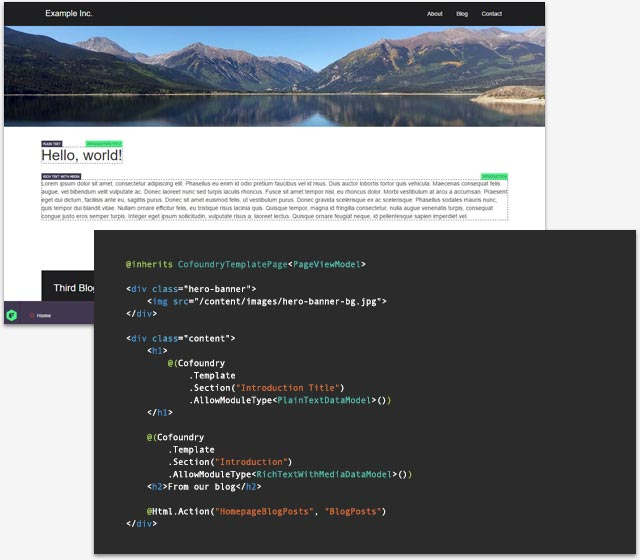Click the PageViewModel type in @inherits line
Viewport: 640px width, 560px height.
point(327,264)
